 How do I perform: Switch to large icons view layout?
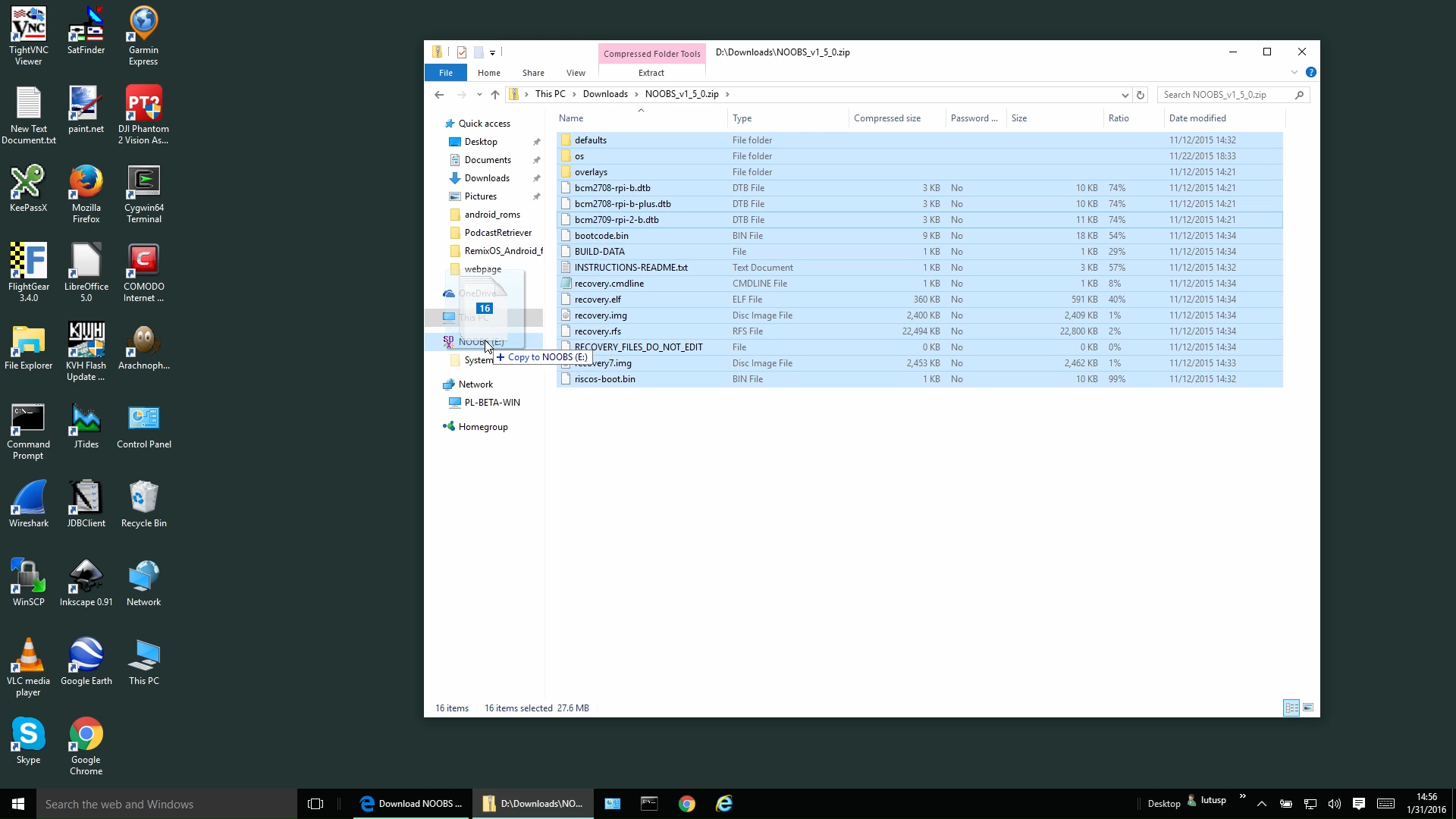pos(1308,708)
